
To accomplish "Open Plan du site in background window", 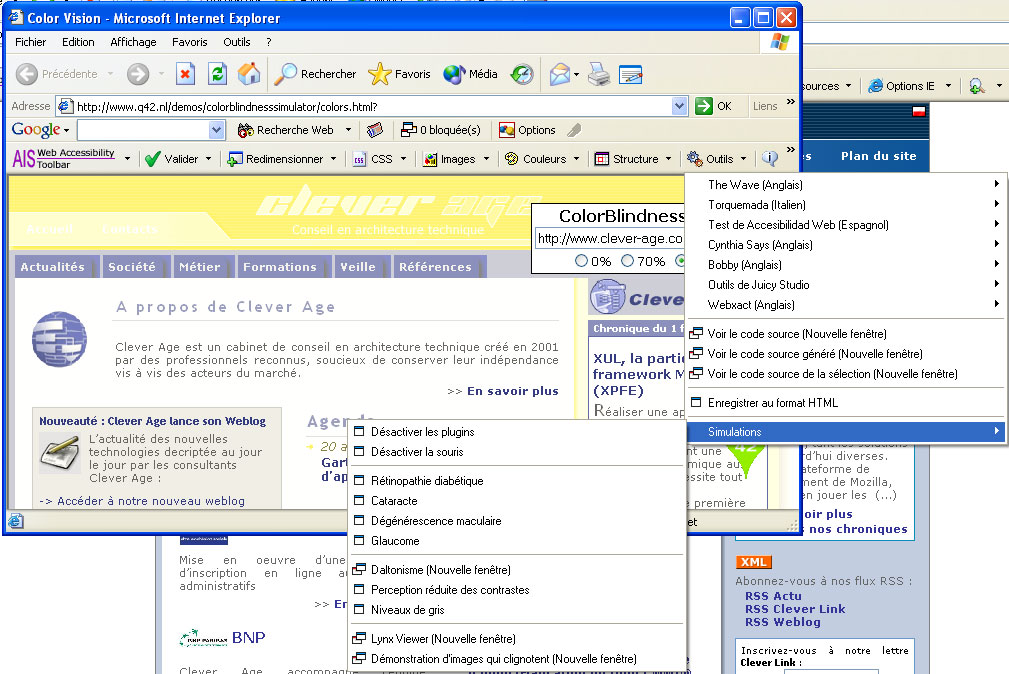I will pos(878,156).
